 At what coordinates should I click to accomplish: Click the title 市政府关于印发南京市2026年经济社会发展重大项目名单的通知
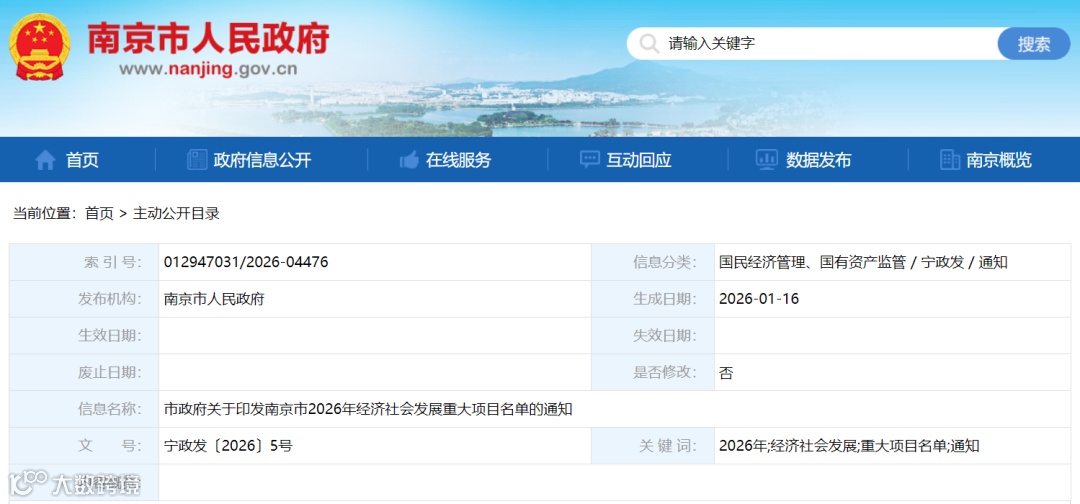point(368,410)
